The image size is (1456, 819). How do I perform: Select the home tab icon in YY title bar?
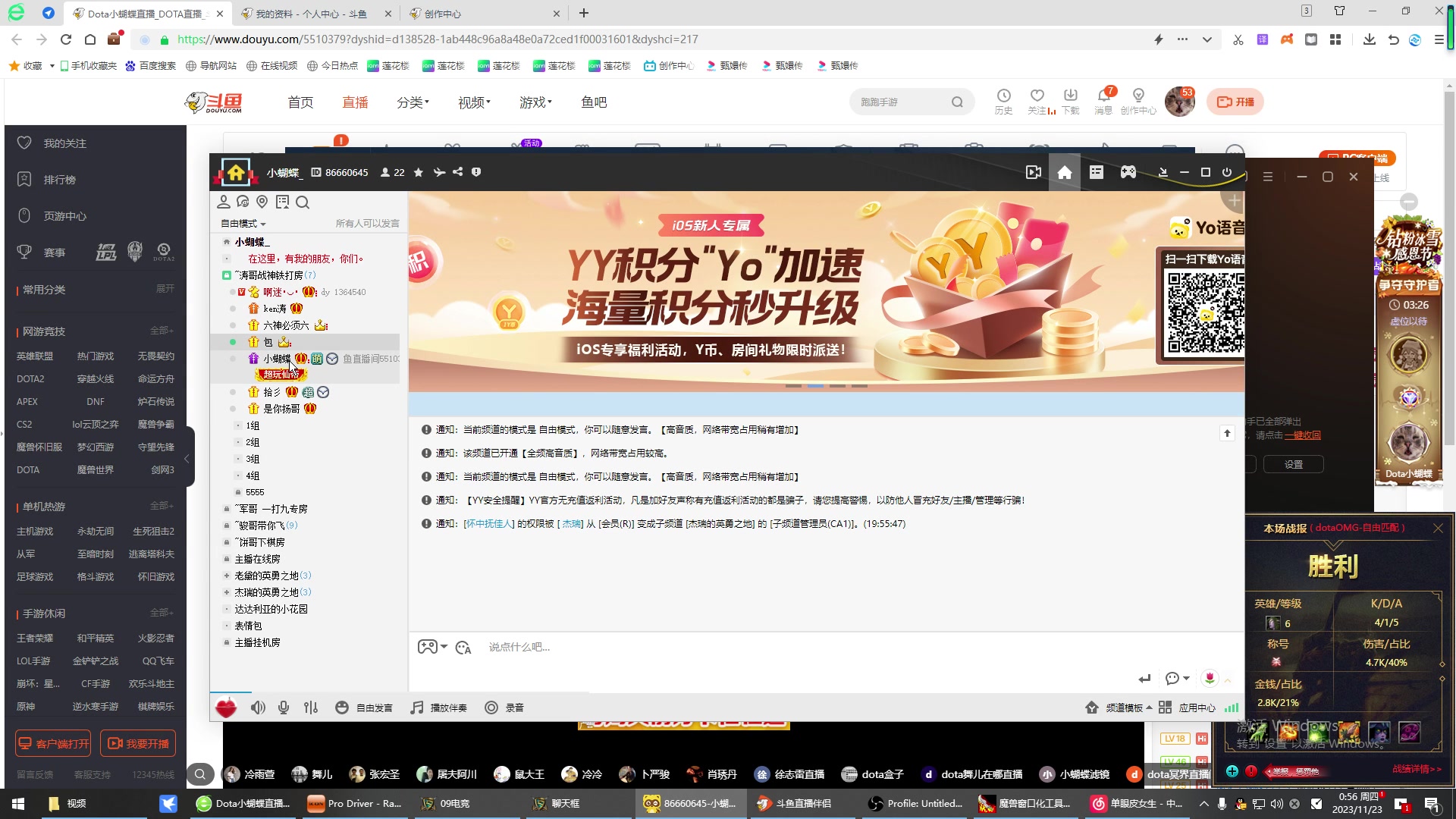[1065, 172]
